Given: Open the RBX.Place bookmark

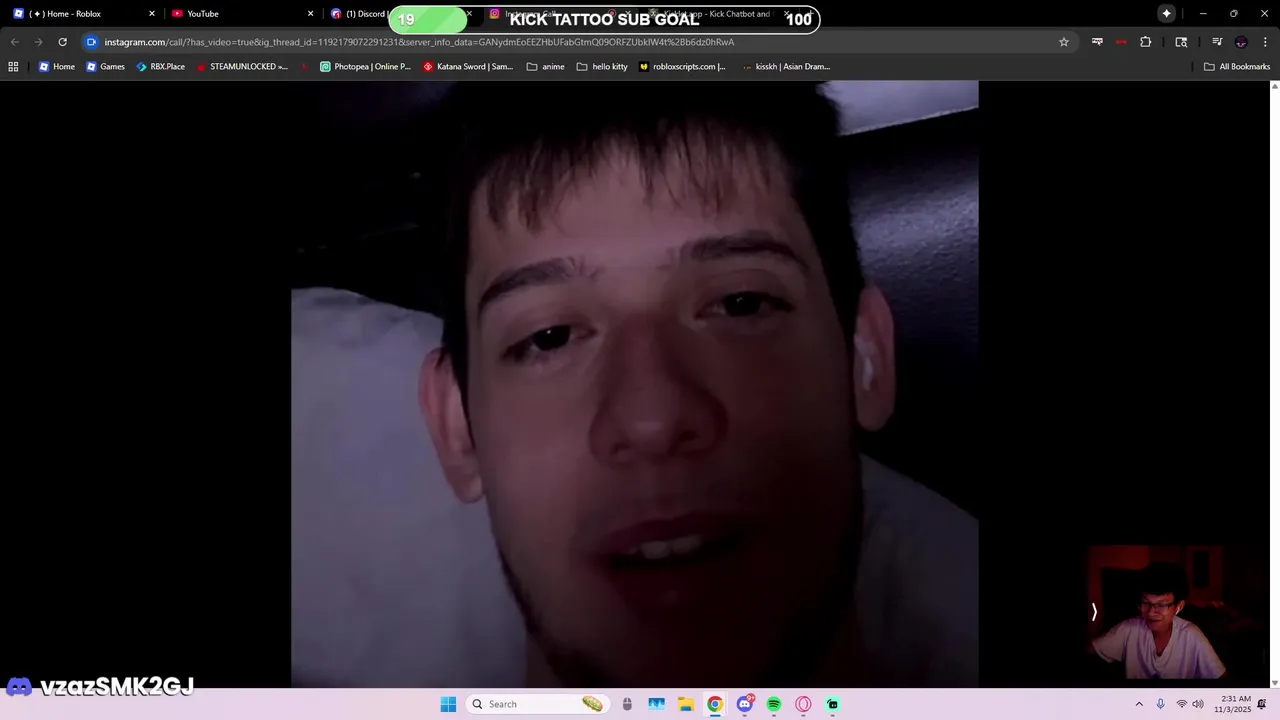Looking at the screenshot, I should [161, 67].
